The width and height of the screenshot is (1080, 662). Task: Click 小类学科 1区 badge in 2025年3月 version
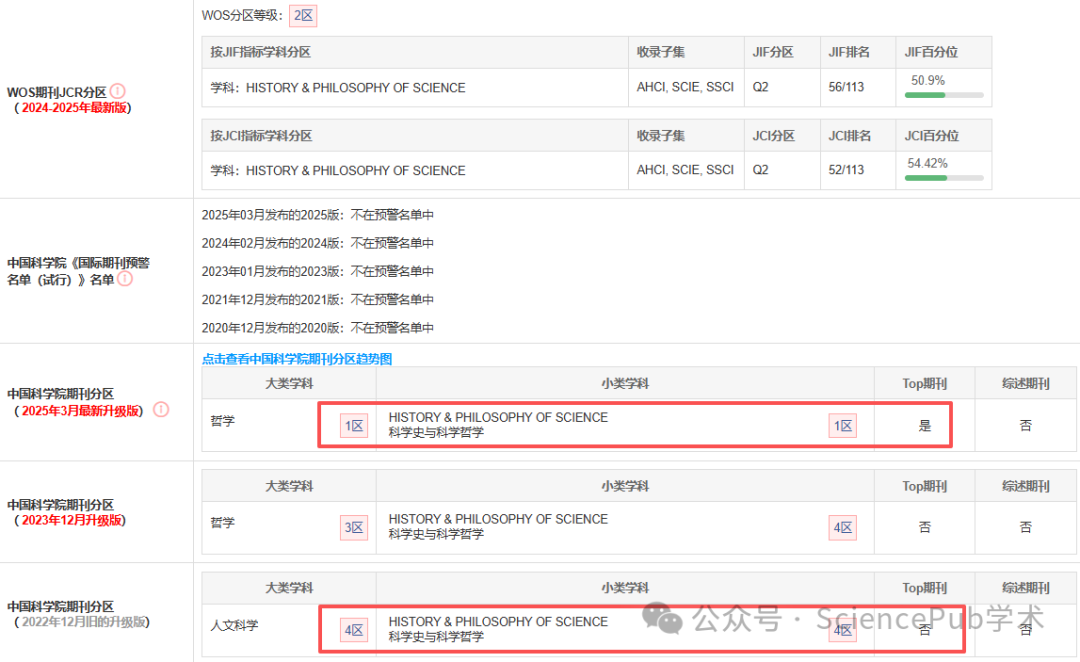(842, 426)
